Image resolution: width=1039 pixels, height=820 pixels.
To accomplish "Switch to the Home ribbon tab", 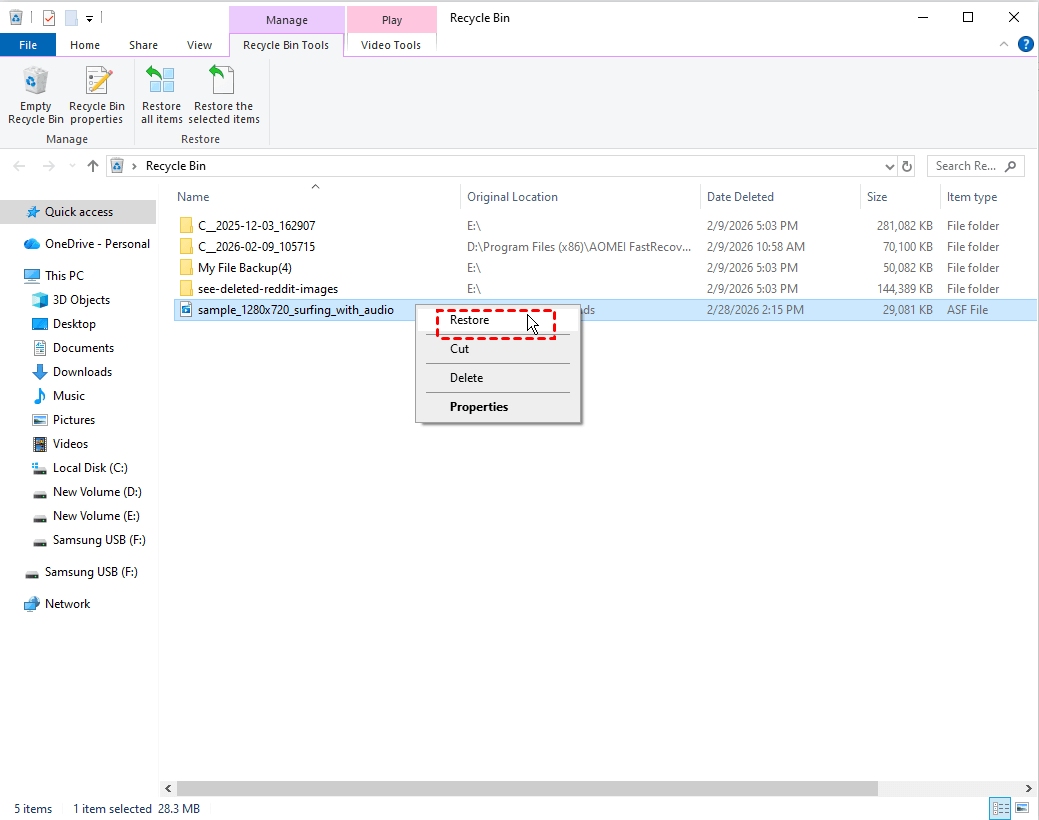I will (x=85, y=45).
